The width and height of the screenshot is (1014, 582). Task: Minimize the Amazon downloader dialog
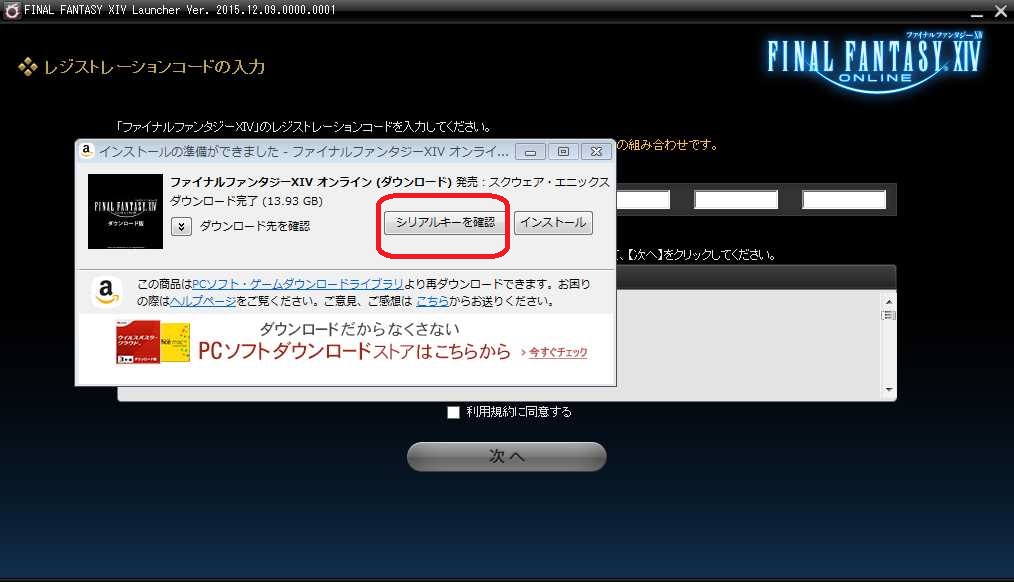click(530, 152)
